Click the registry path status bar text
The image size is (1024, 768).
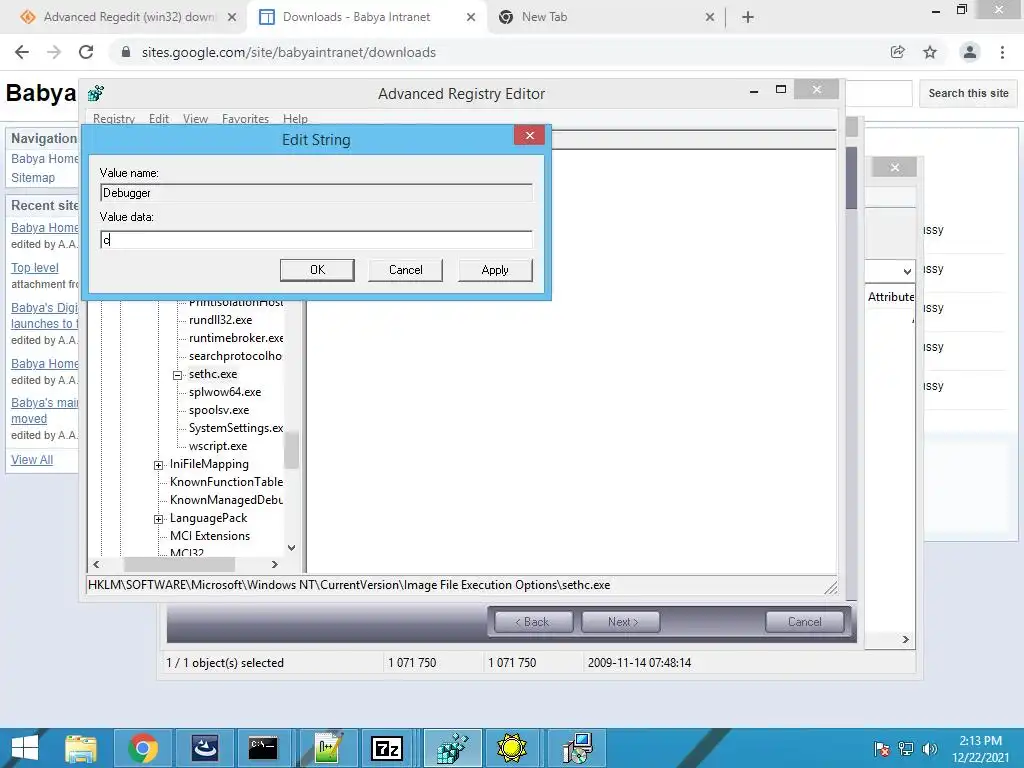[x=349, y=585]
